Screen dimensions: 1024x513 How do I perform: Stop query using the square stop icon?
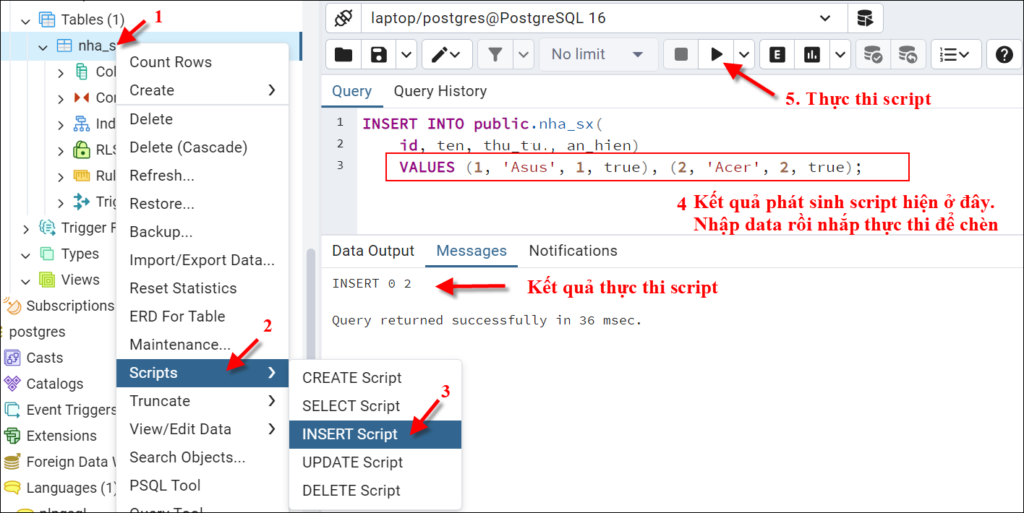coord(681,55)
